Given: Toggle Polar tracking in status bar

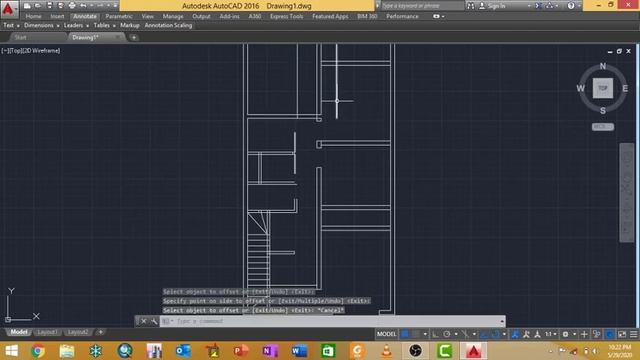Looking at the screenshot, I should [447, 334].
